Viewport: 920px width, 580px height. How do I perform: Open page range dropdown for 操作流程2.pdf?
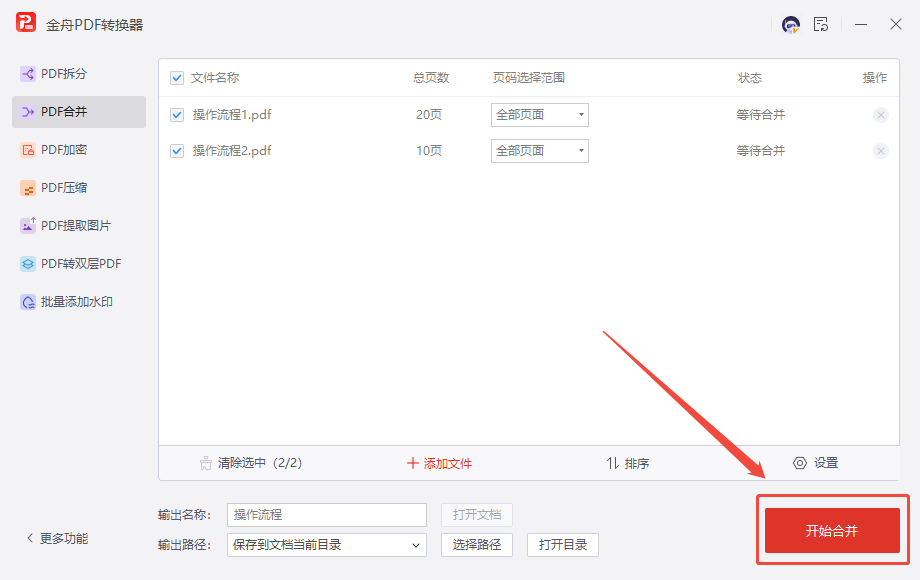tap(540, 151)
